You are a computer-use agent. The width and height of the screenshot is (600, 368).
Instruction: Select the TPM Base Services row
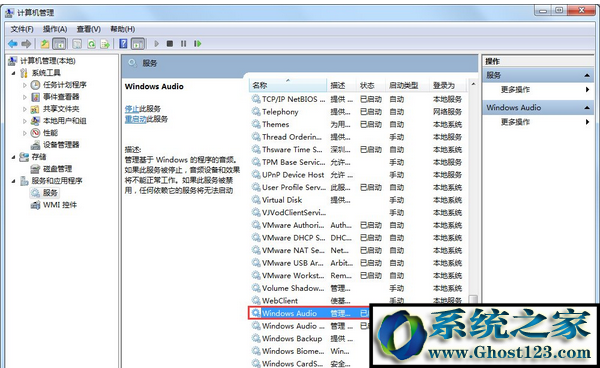[x=359, y=162]
